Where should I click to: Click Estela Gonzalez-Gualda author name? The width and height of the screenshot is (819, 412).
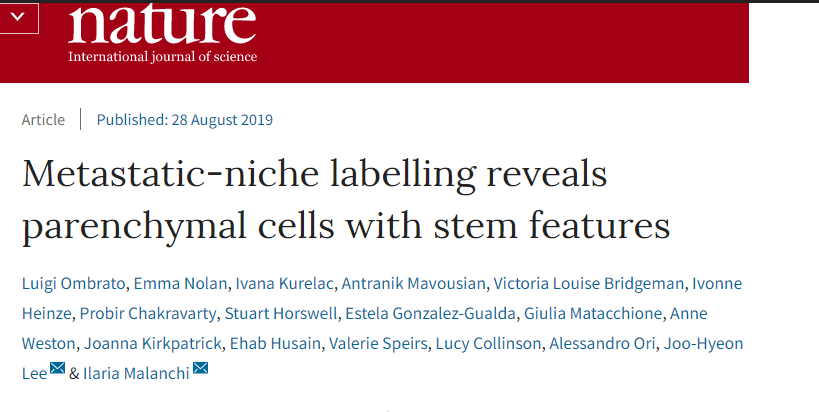click(x=431, y=314)
